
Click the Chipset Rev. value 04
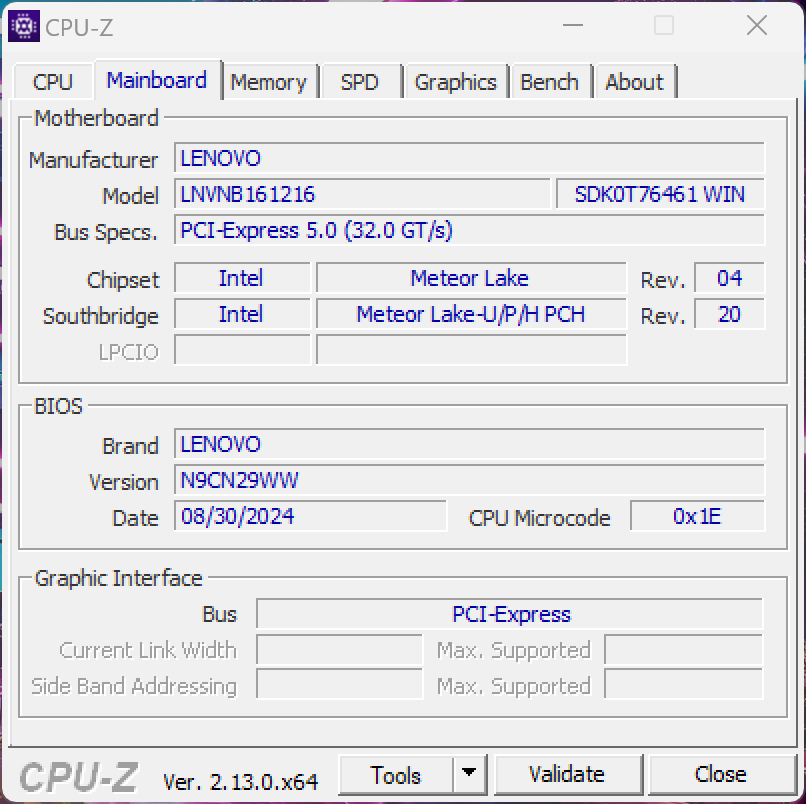point(729,278)
